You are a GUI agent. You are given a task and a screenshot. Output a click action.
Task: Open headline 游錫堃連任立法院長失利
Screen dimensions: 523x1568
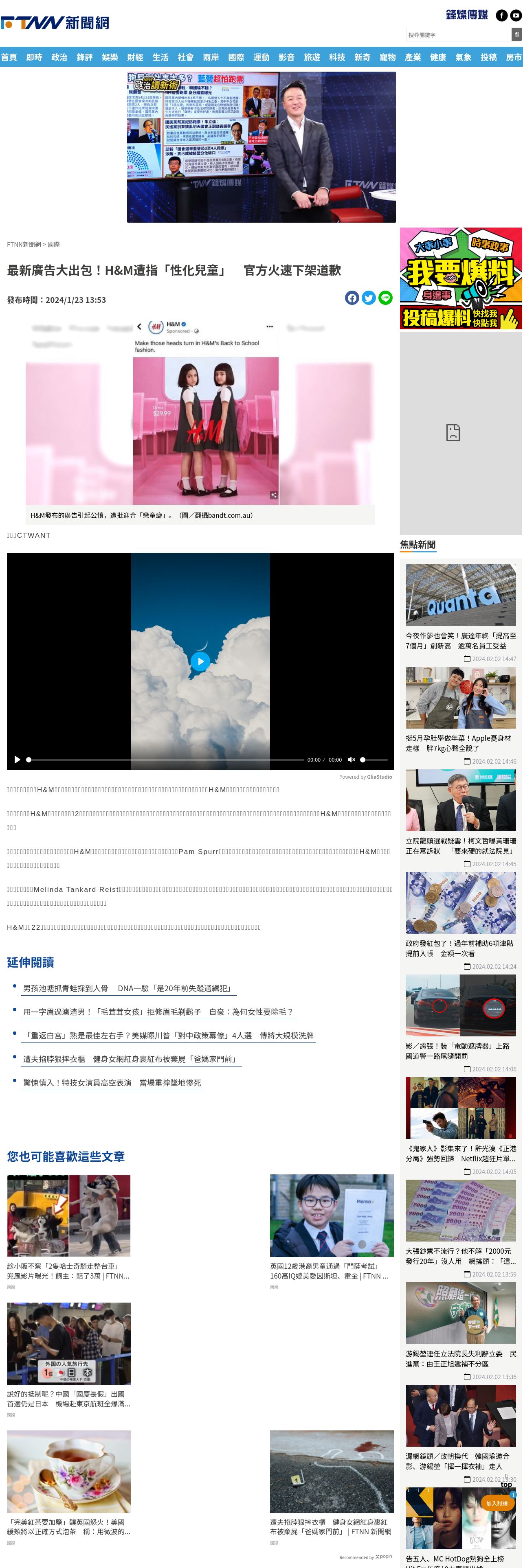[461, 1359]
